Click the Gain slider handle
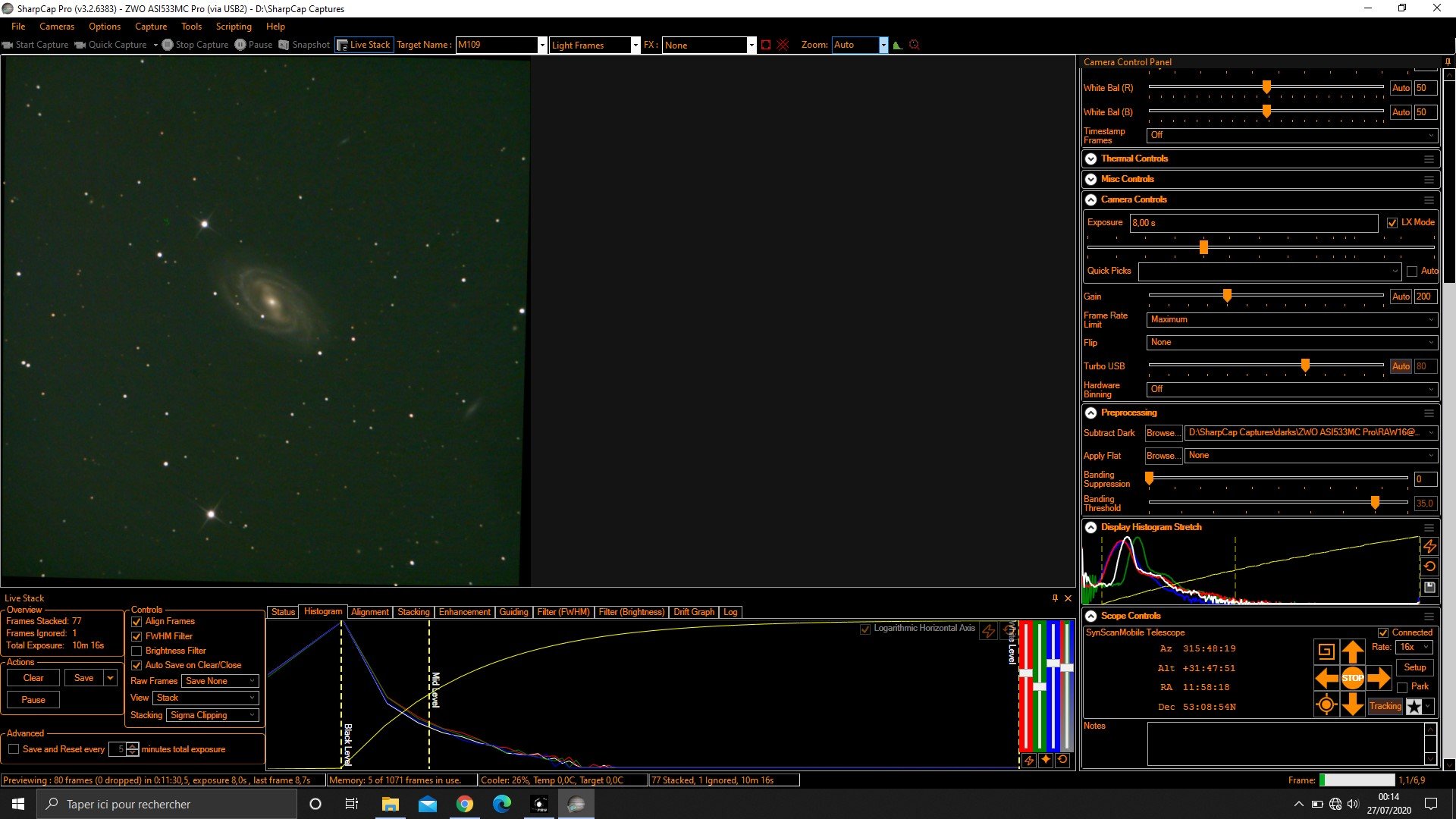The height and width of the screenshot is (819, 1456). (x=1227, y=296)
